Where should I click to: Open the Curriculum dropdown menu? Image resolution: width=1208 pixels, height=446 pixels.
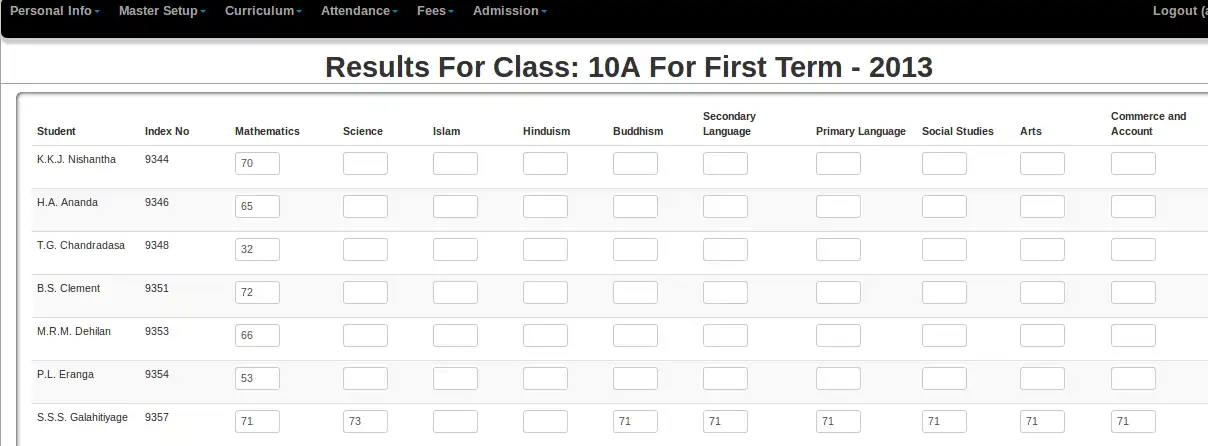263,11
